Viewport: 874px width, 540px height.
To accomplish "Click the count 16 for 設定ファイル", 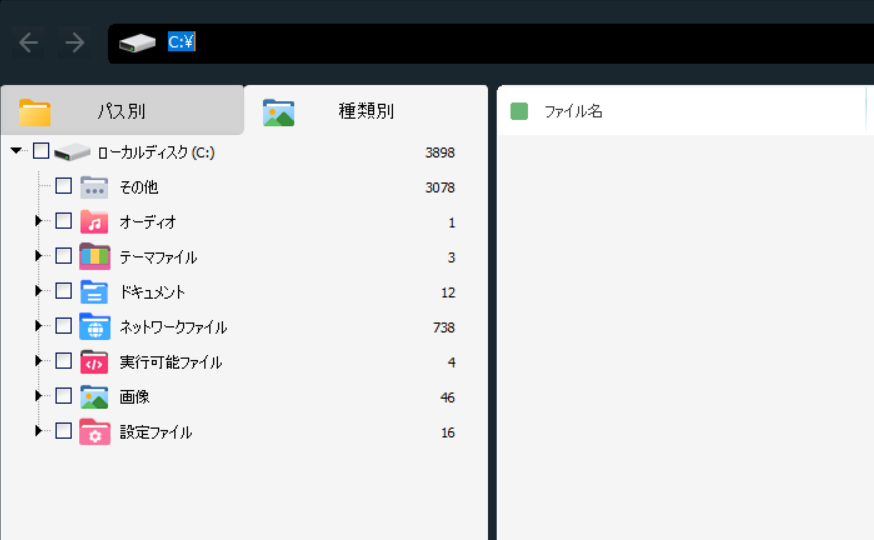I will tap(448, 432).
